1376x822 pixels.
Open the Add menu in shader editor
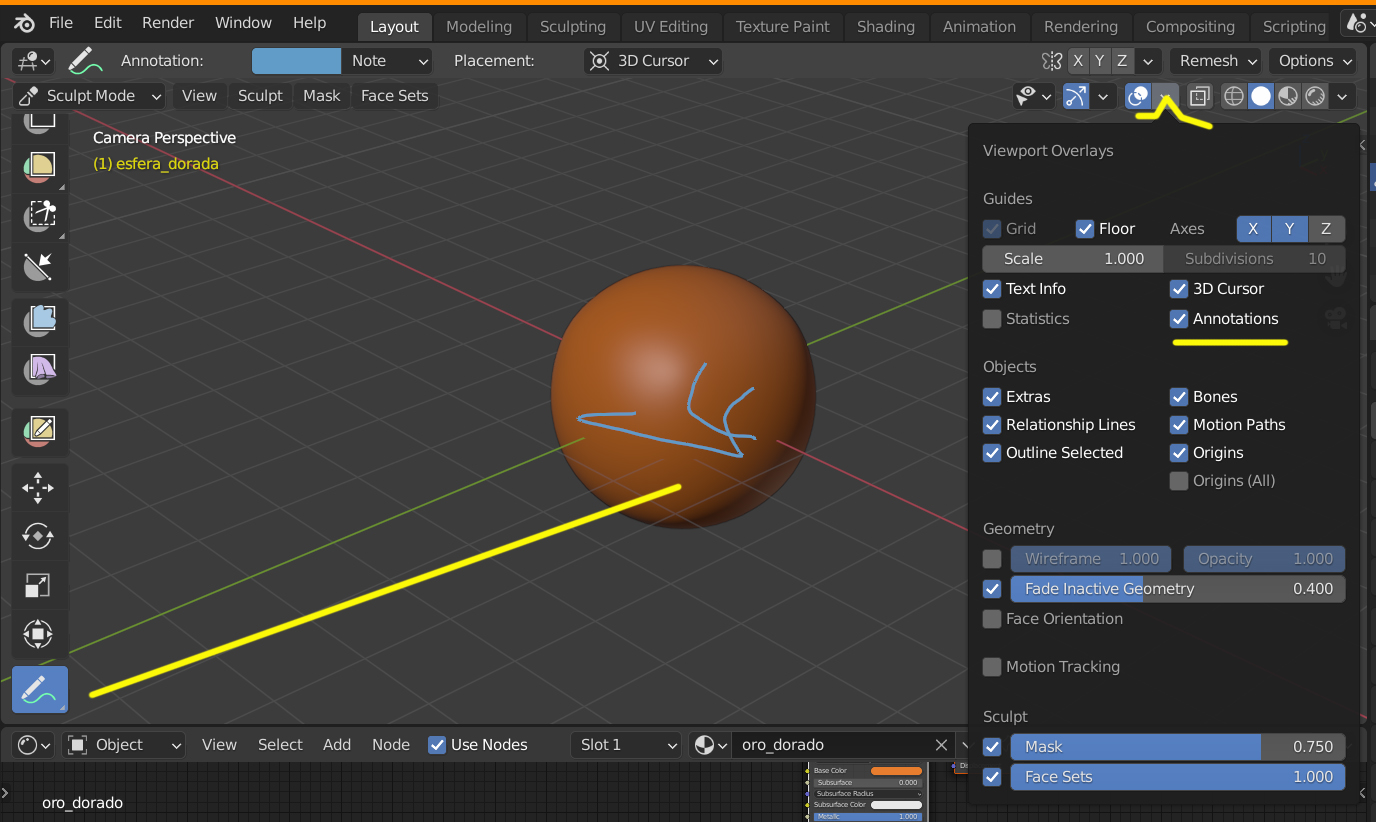point(337,745)
